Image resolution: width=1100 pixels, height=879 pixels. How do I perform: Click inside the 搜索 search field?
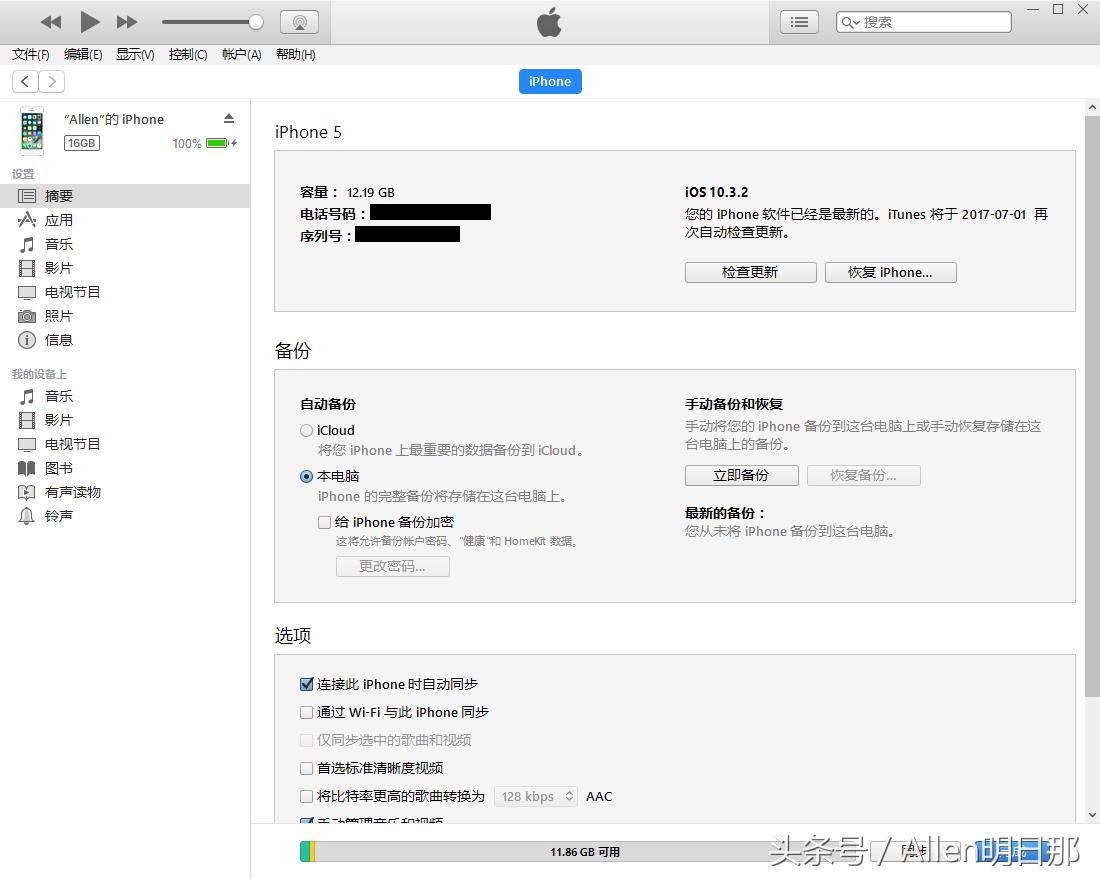coord(920,21)
